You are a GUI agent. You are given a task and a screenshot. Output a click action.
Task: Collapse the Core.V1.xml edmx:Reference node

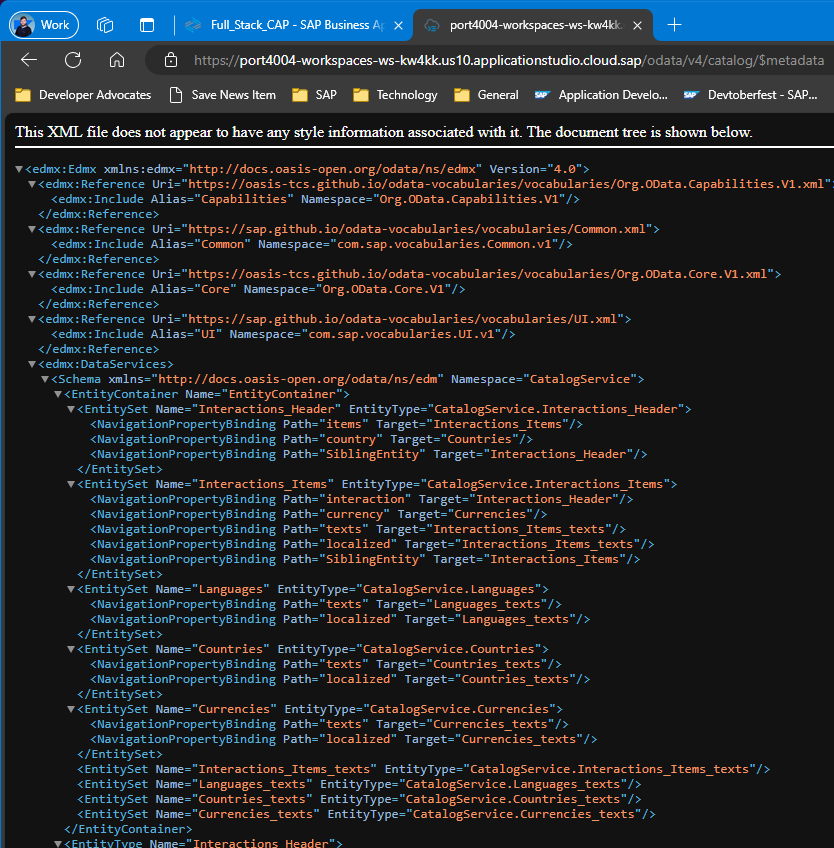(32, 274)
